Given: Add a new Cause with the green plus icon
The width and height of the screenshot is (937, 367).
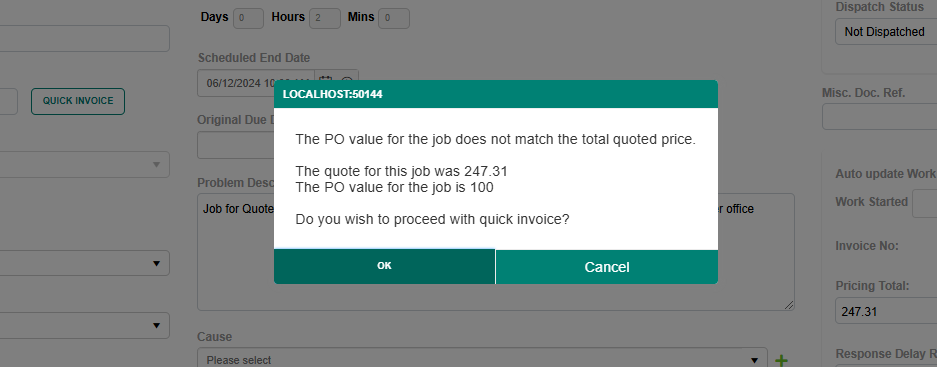Looking at the screenshot, I should pyautogui.click(x=781, y=360).
